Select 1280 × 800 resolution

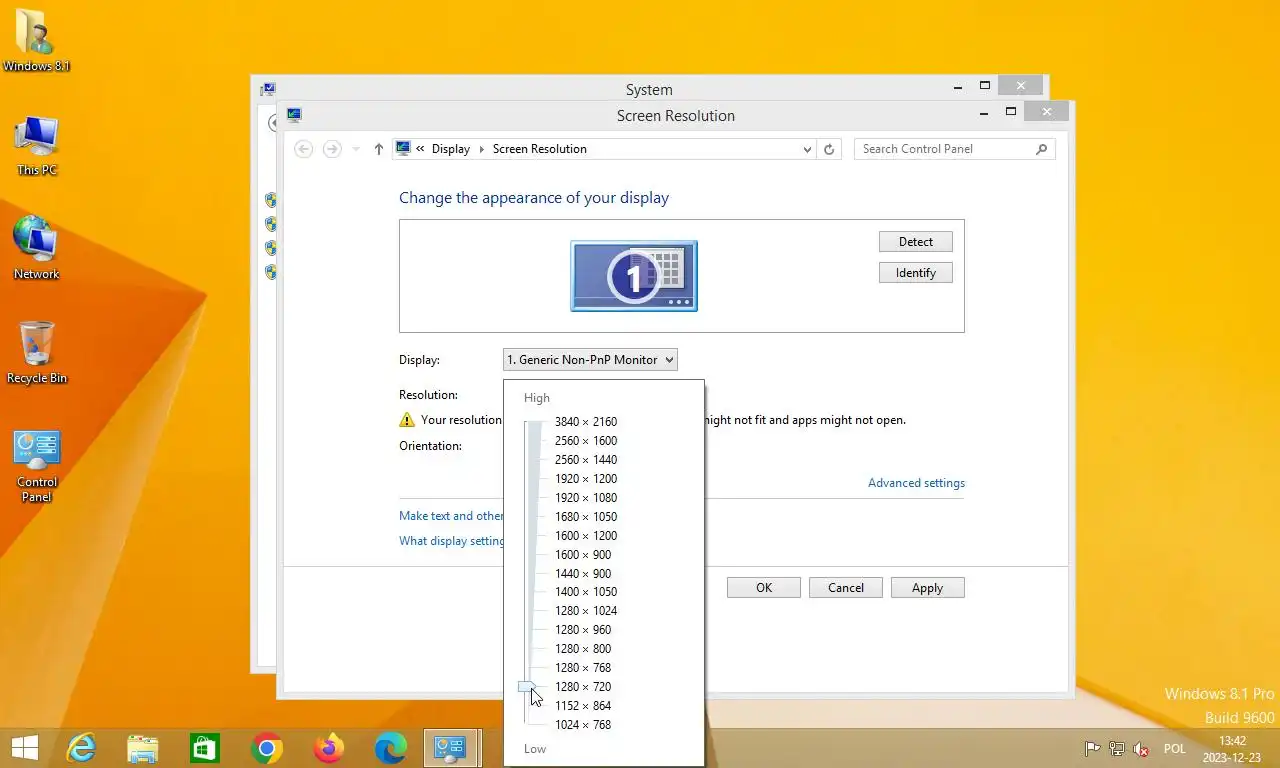click(583, 649)
